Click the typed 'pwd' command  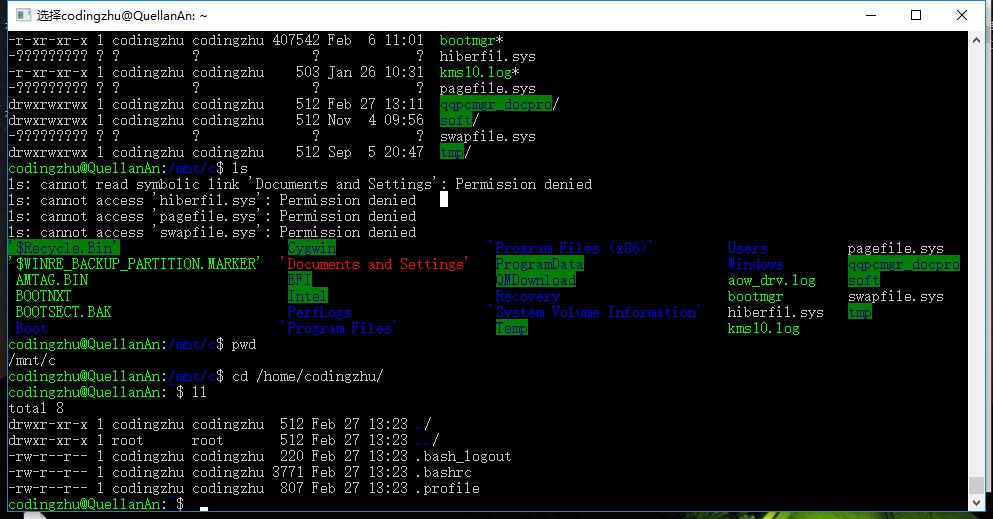click(x=244, y=344)
